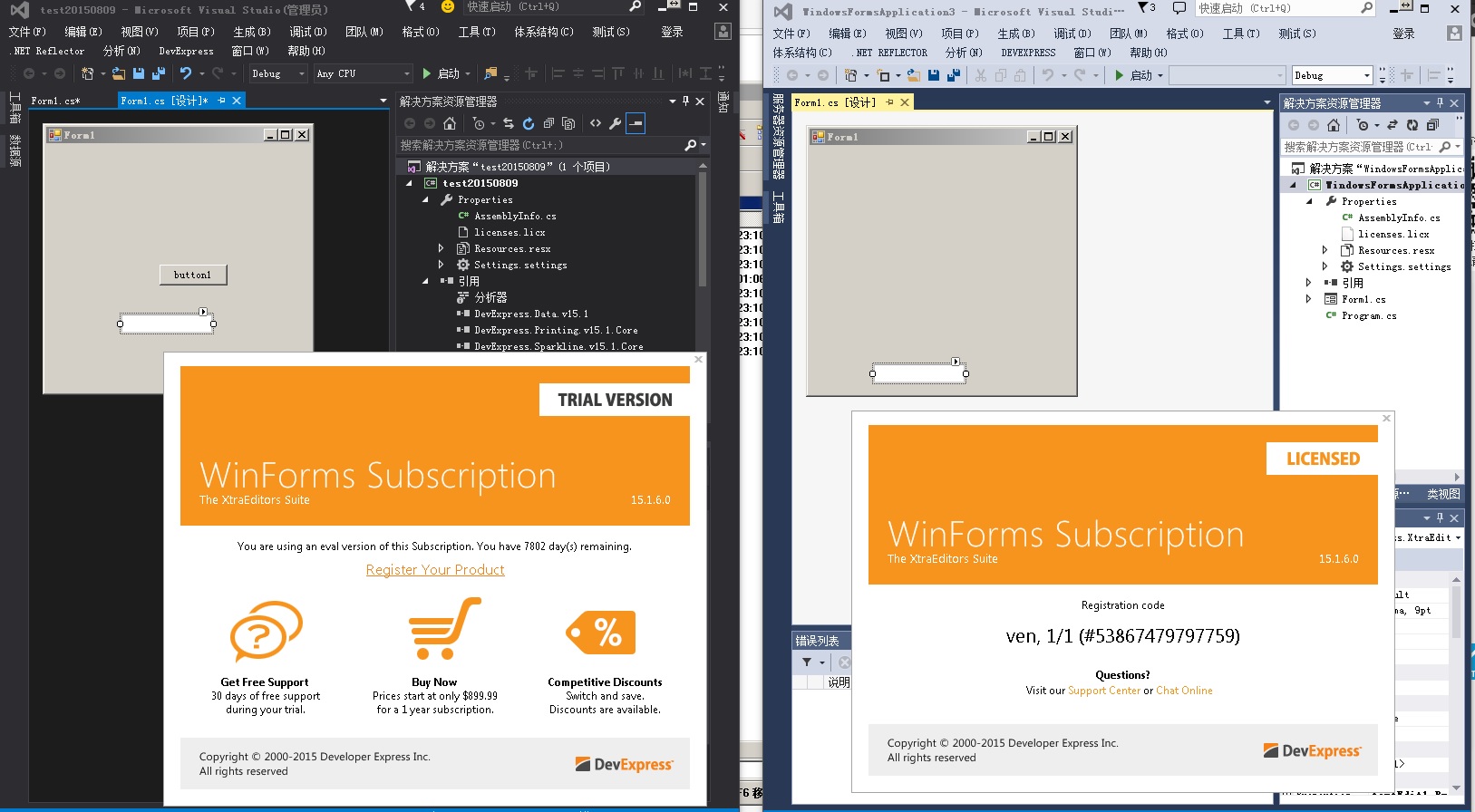This screenshot has width=1475, height=812.
Task: Click Support Center link in licensed dialog
Action: click(x=1104, y=691)
